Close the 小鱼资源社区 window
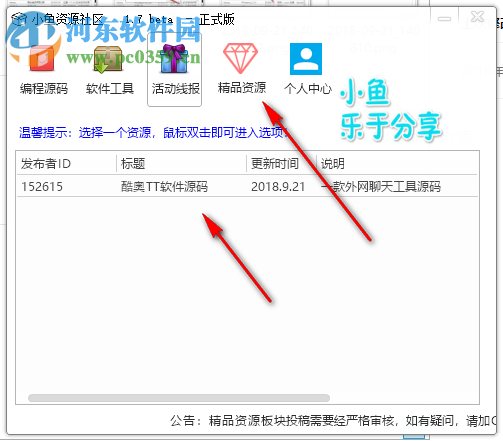503x441 pixels. (x=477, y=17)
